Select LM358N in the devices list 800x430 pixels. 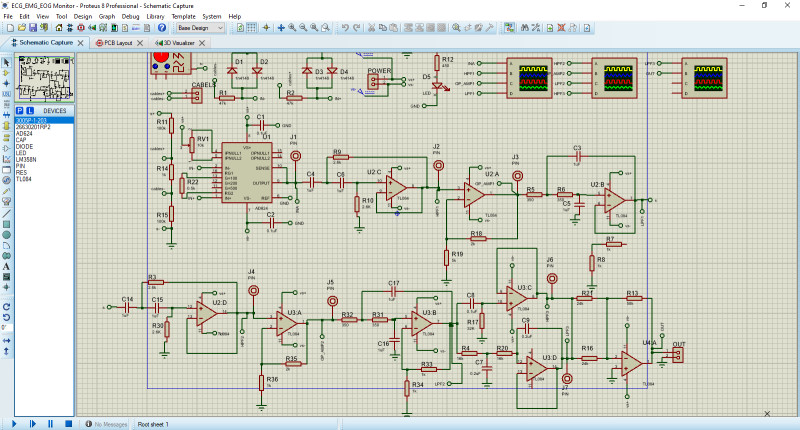coord(25,160)
